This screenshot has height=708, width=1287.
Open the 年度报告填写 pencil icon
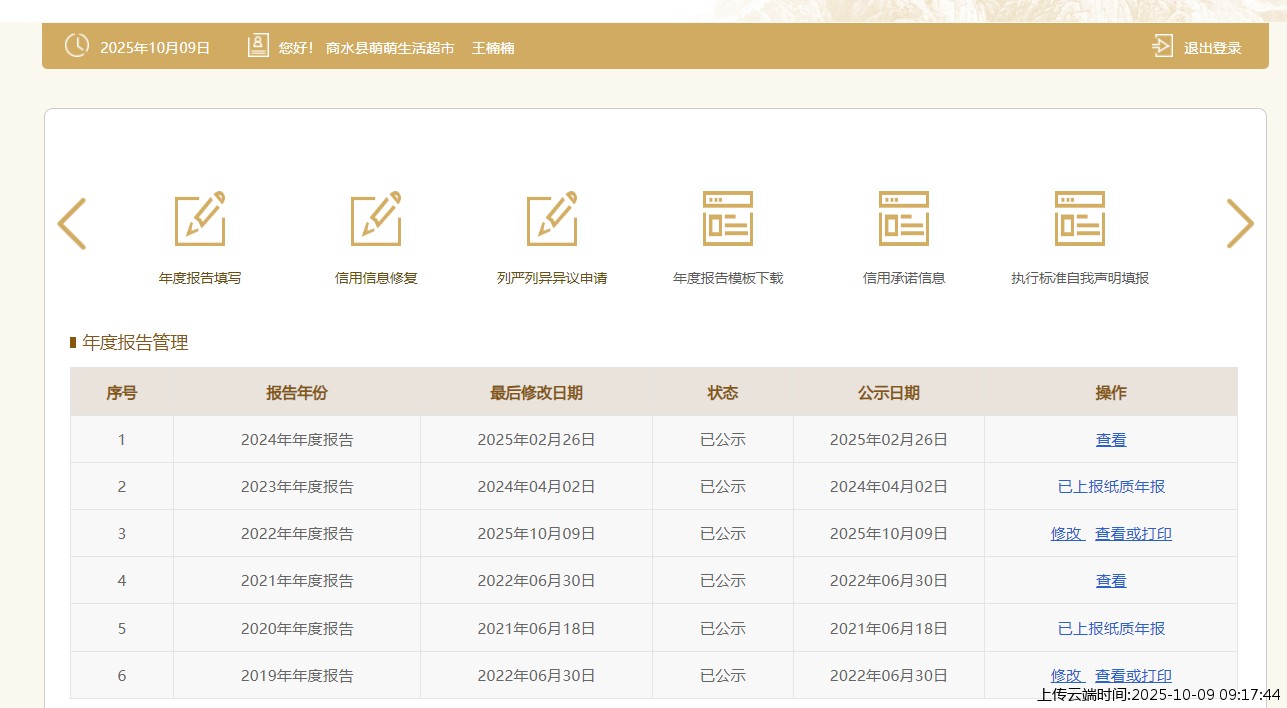coord(200,219)
